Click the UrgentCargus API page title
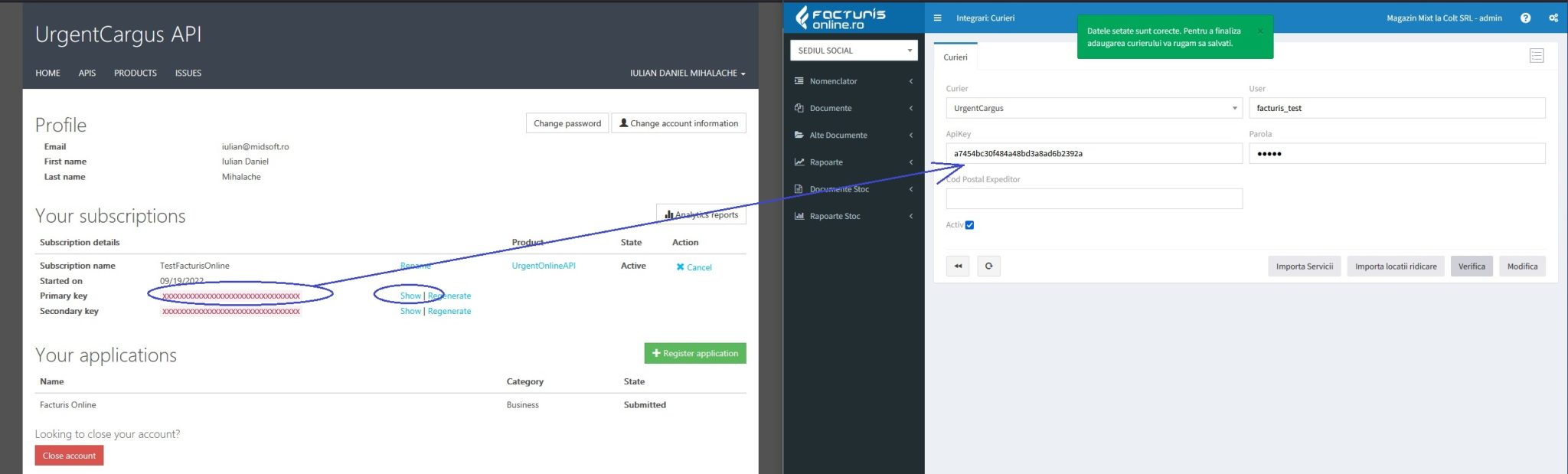Image resolution: width=1568 pixels, height=474 pixels. click(x=119, y=34)
